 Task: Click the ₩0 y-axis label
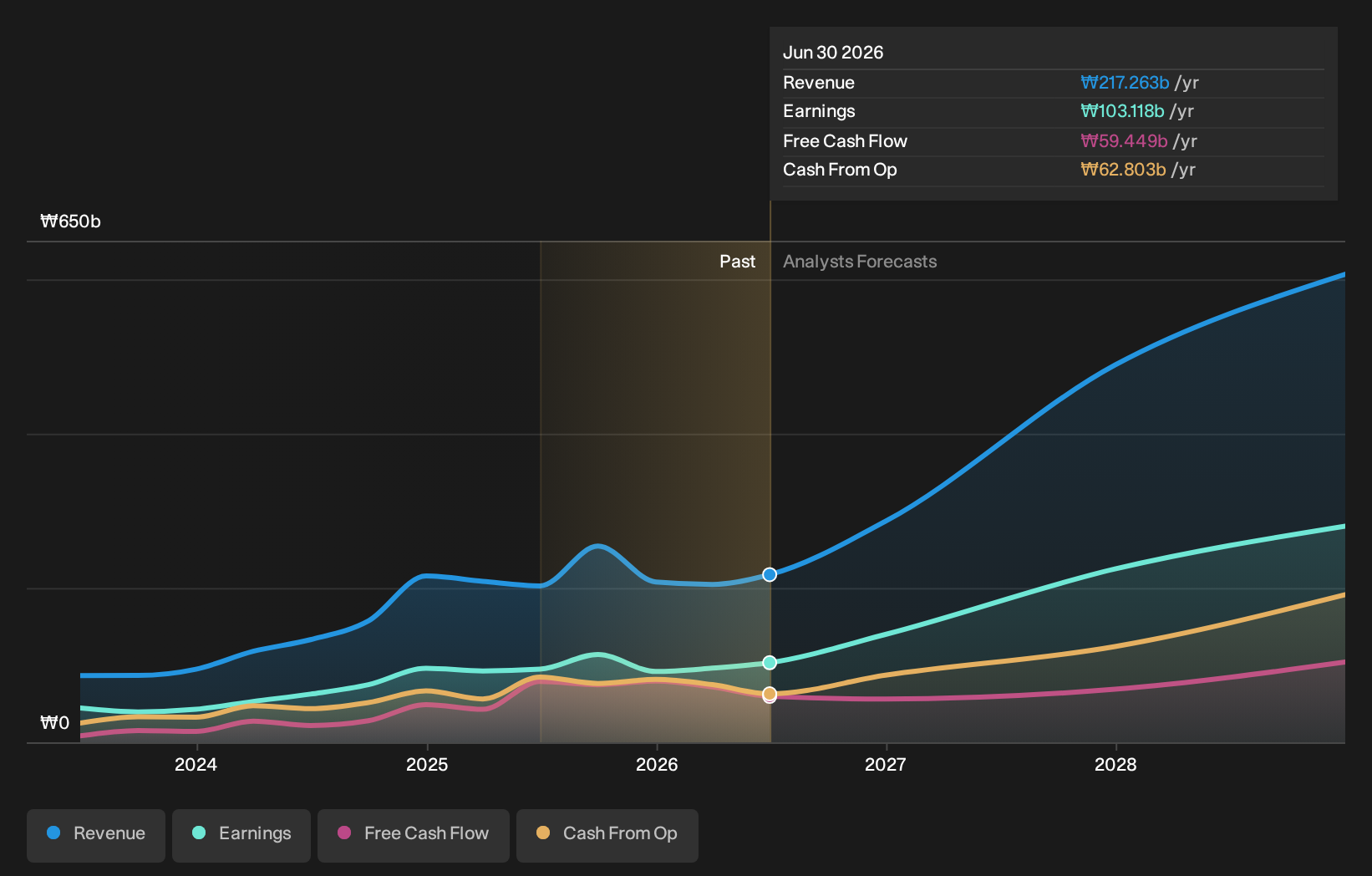(55, 723)
